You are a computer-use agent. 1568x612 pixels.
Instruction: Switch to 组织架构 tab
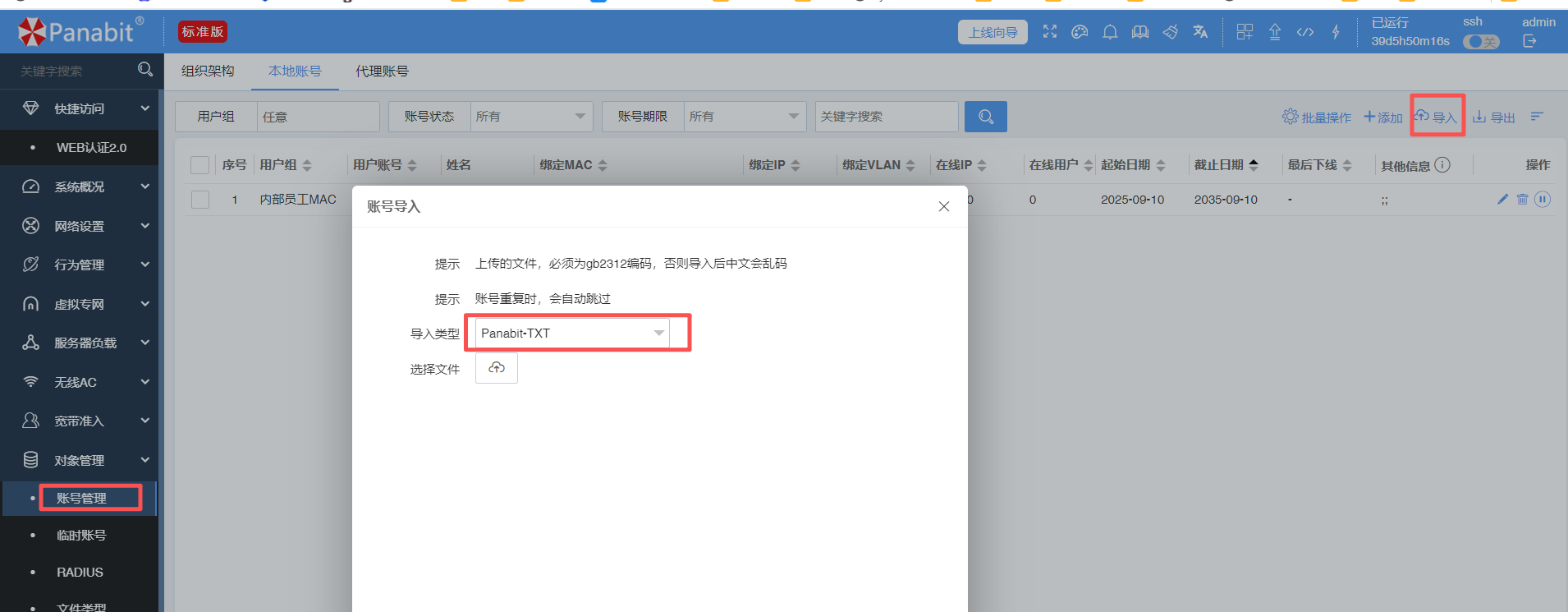point(208,71)
